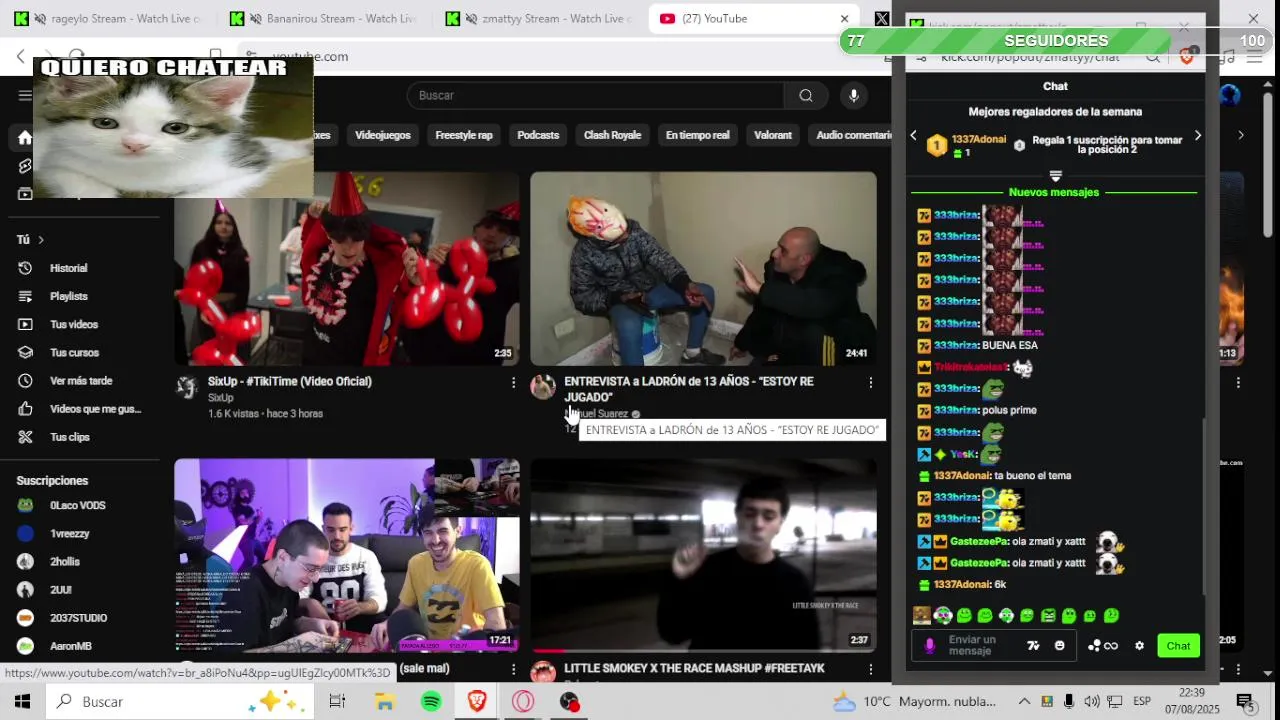Show next top gifter in Kick chat
1280x720 pixels.
tap(1198, 136)
